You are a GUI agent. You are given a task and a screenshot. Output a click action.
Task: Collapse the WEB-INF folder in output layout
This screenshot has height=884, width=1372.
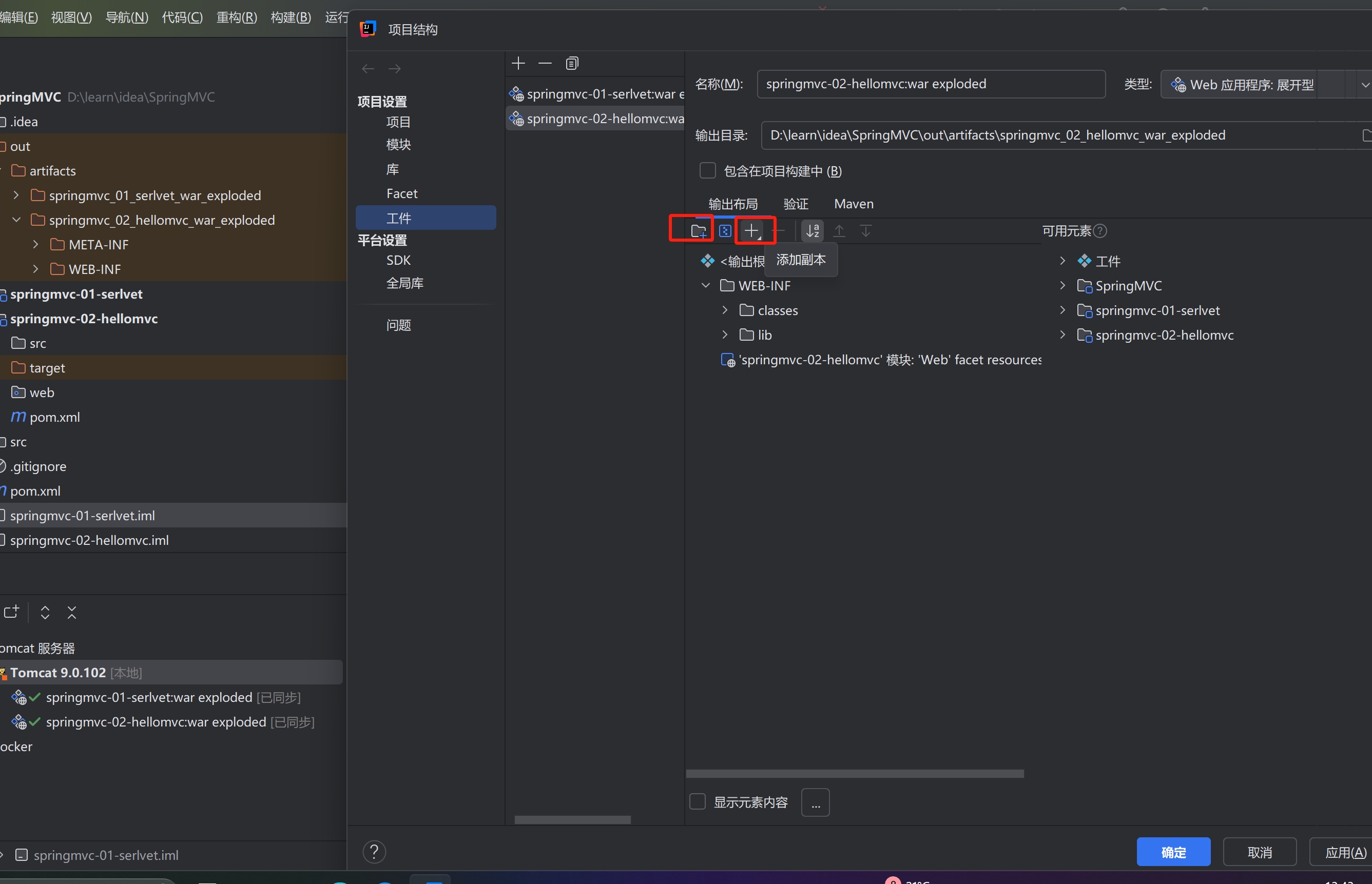[706, 285]
